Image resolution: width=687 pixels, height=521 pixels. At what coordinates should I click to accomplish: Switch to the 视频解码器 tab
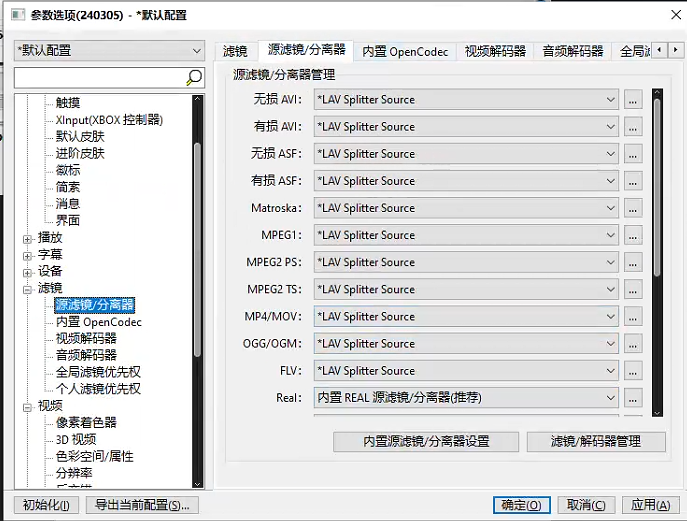click(x=496, y=51)
